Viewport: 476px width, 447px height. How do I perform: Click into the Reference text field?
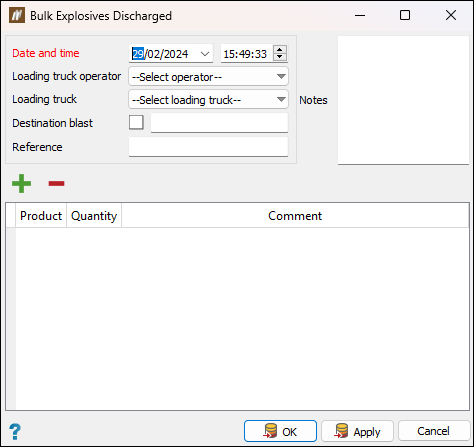point(208,147)
